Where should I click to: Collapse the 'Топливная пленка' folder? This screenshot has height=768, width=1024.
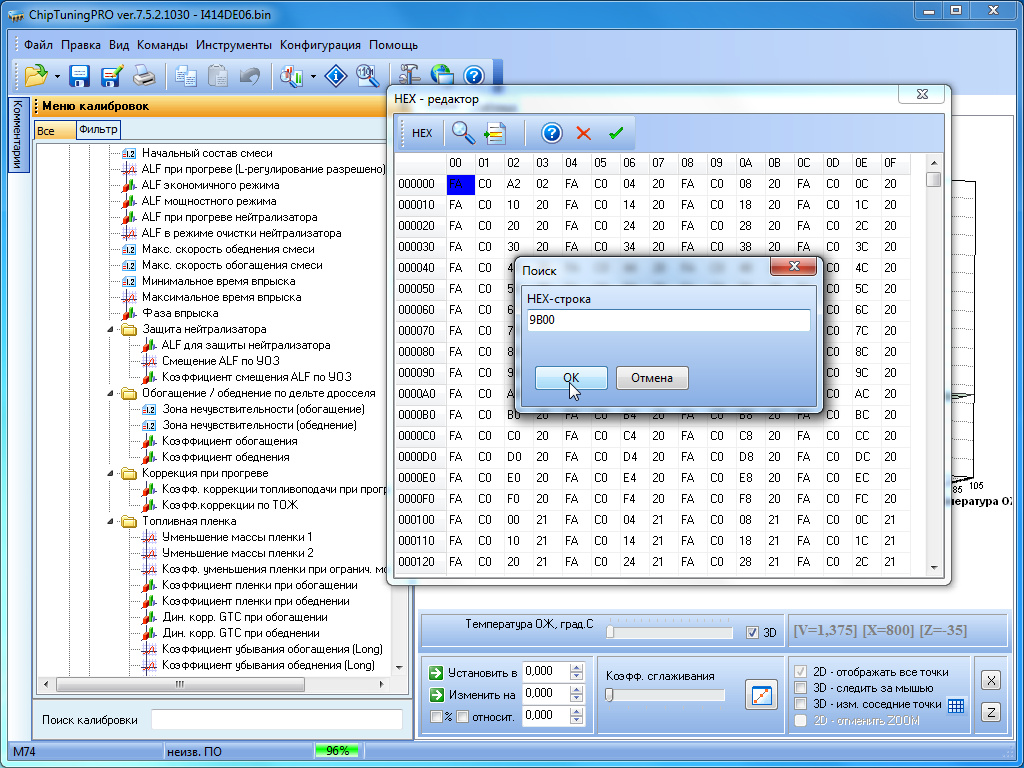click(x=110, y=521)
